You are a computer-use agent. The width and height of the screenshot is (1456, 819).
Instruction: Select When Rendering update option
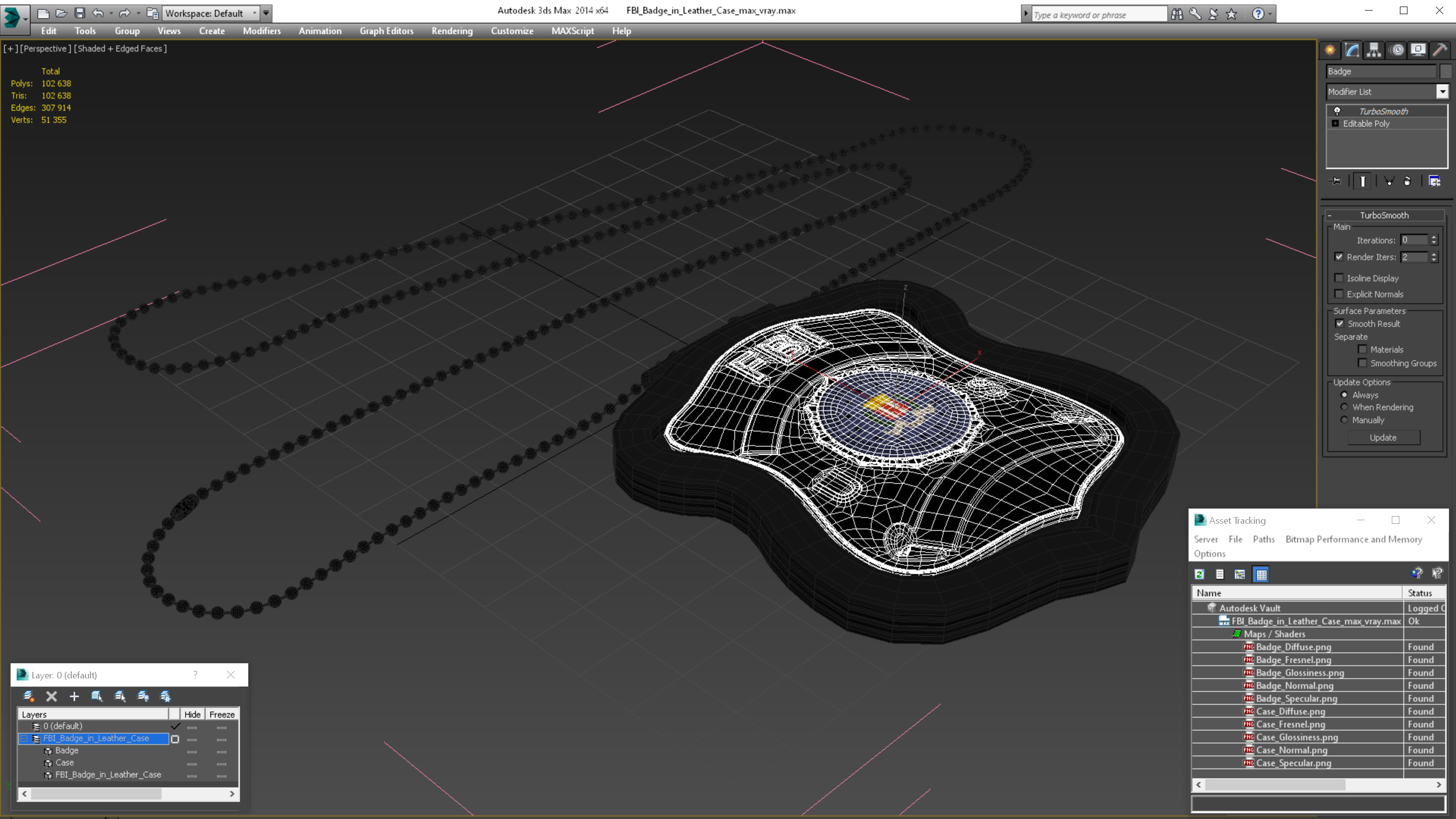[1344, 407]
